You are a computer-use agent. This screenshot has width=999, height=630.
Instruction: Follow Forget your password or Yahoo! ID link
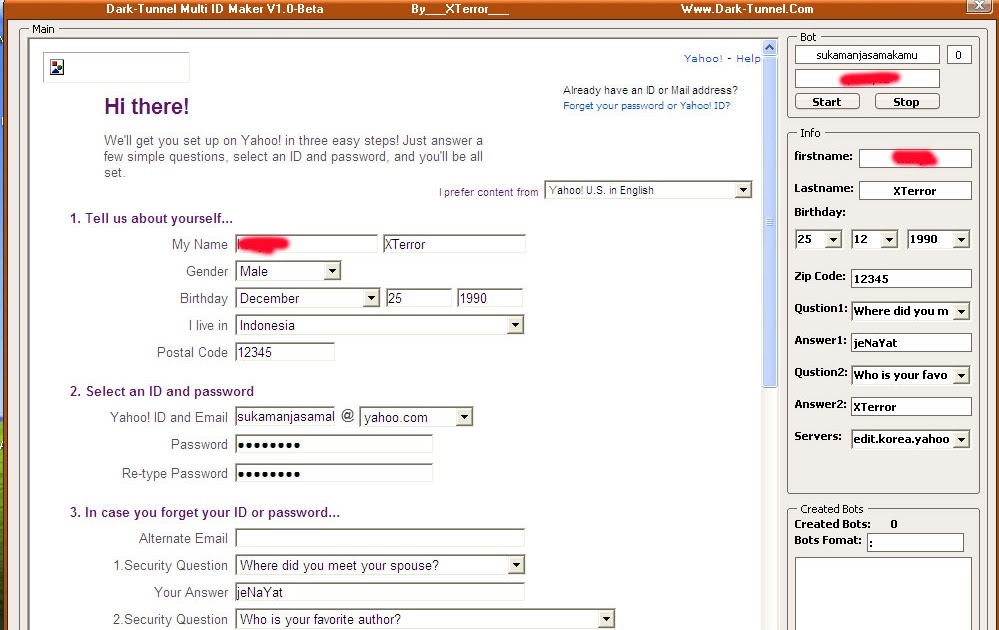point(646,106)
